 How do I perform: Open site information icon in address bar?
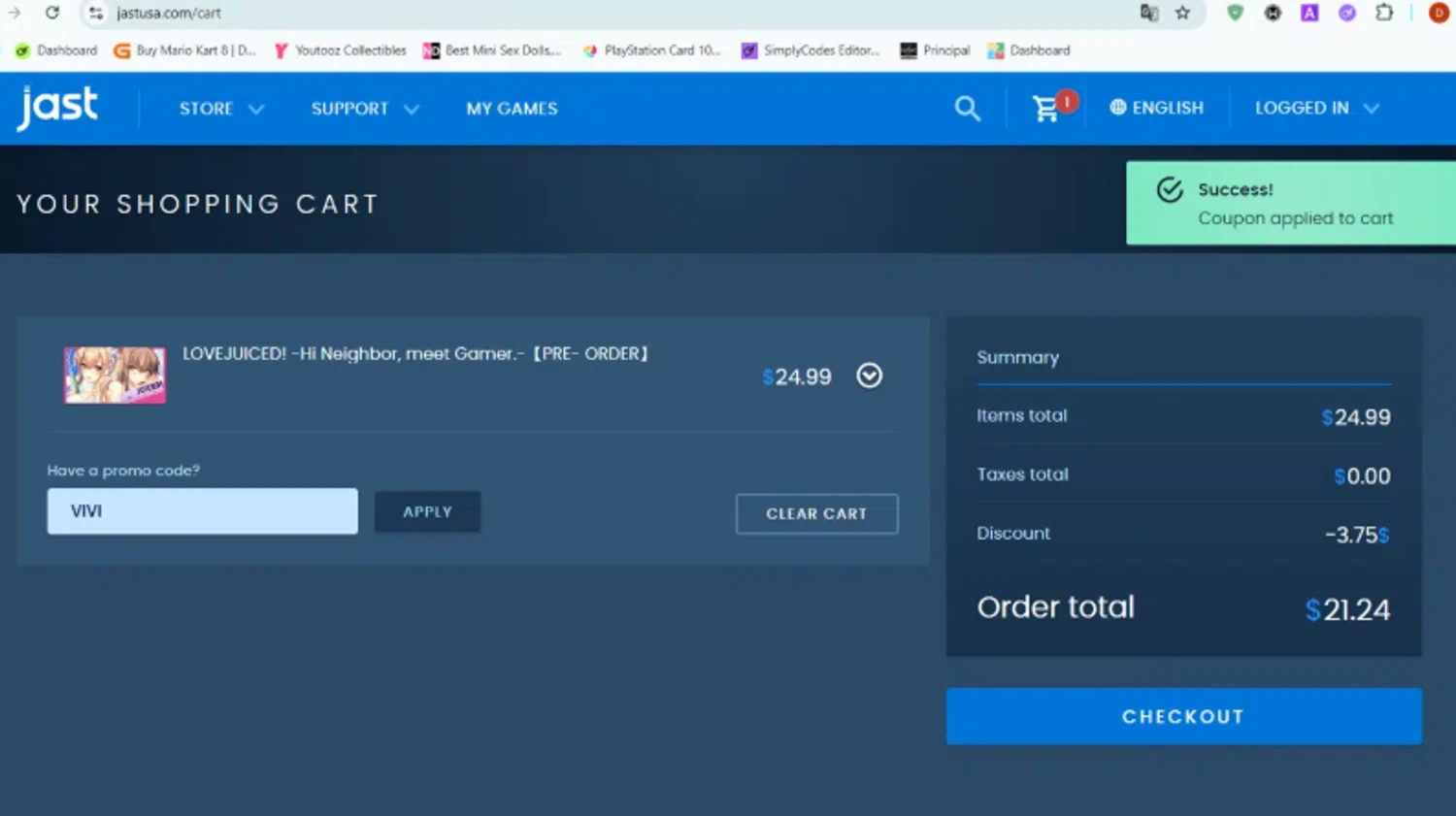pos(95,13)
